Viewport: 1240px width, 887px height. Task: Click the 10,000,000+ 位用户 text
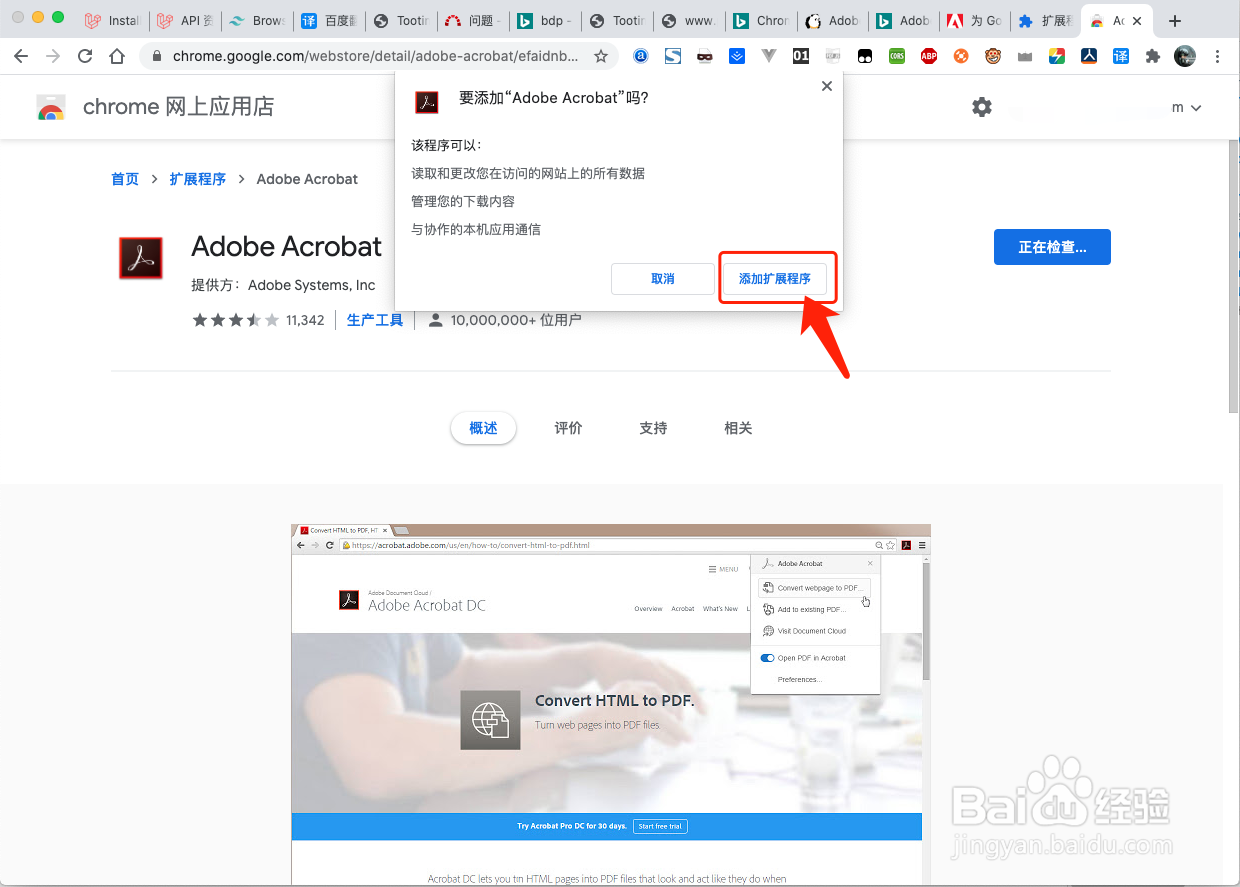[516, 320]
